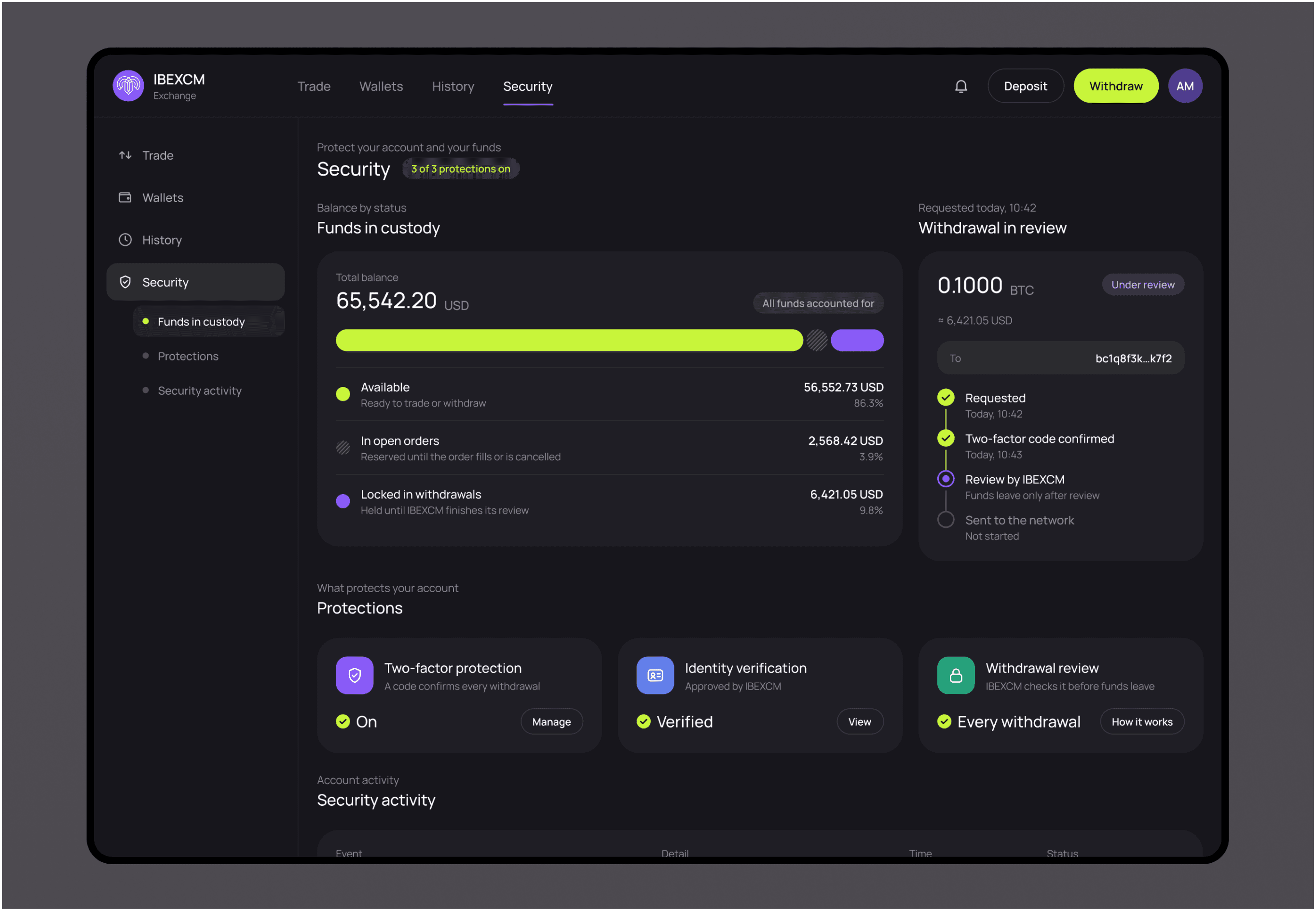The height and width of the screenshot is (911, 1316).
Task: Click the All funds accounted for badge
Action: (818, 303)
